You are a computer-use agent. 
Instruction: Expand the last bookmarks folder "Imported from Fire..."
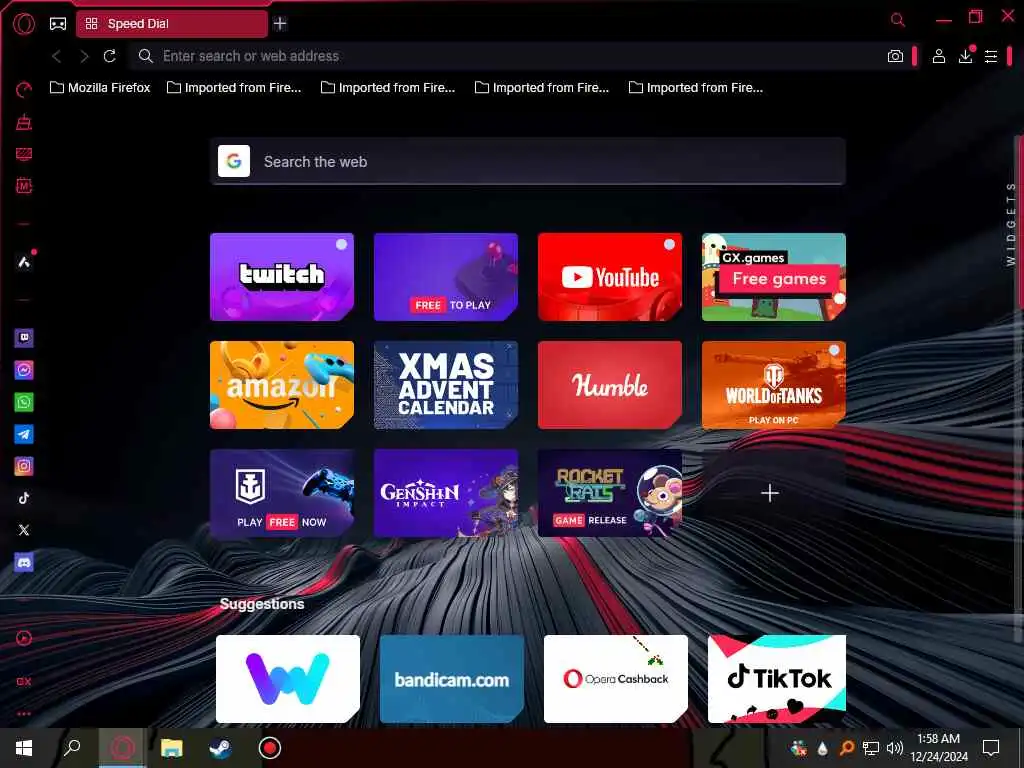coord(696,88)
